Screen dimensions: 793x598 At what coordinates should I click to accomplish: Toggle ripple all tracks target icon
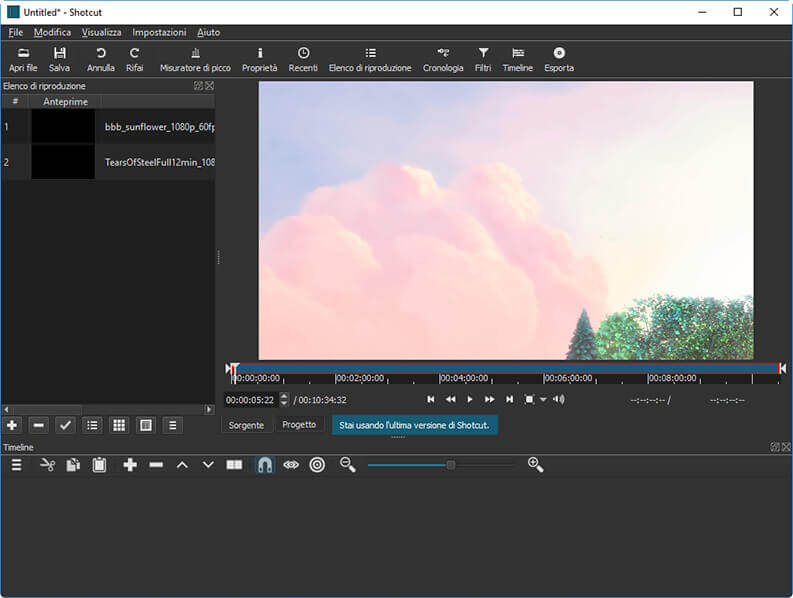pos(317,465)
